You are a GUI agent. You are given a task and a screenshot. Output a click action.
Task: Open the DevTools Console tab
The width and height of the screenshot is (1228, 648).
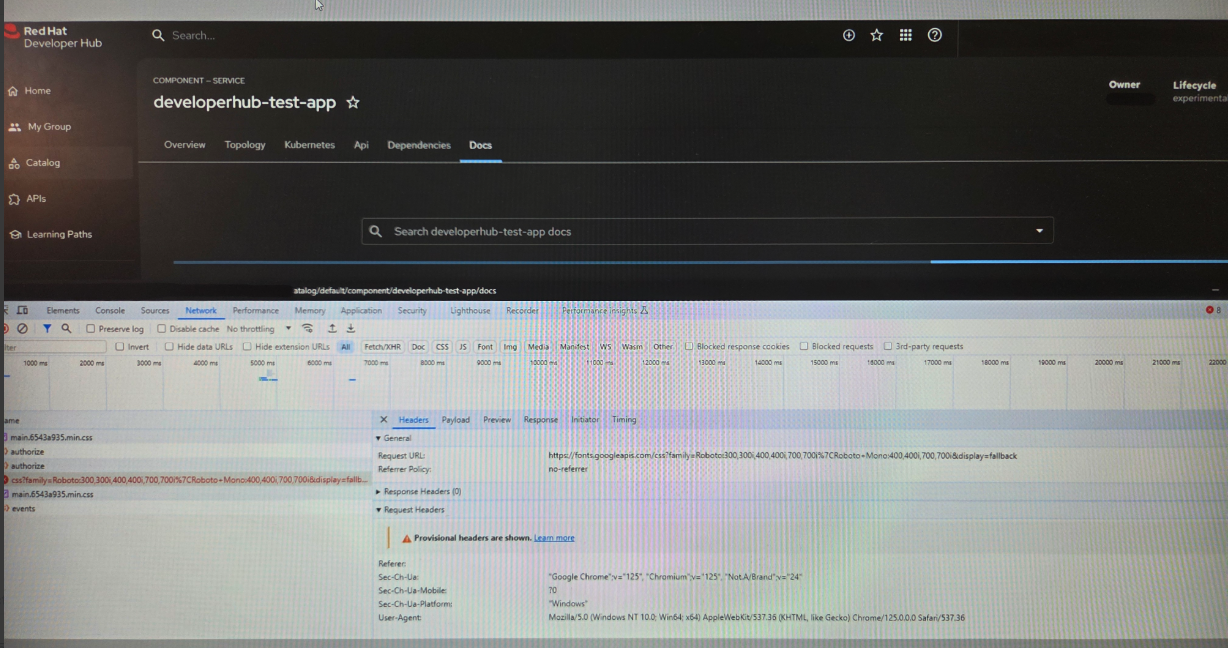pos(110,311)
